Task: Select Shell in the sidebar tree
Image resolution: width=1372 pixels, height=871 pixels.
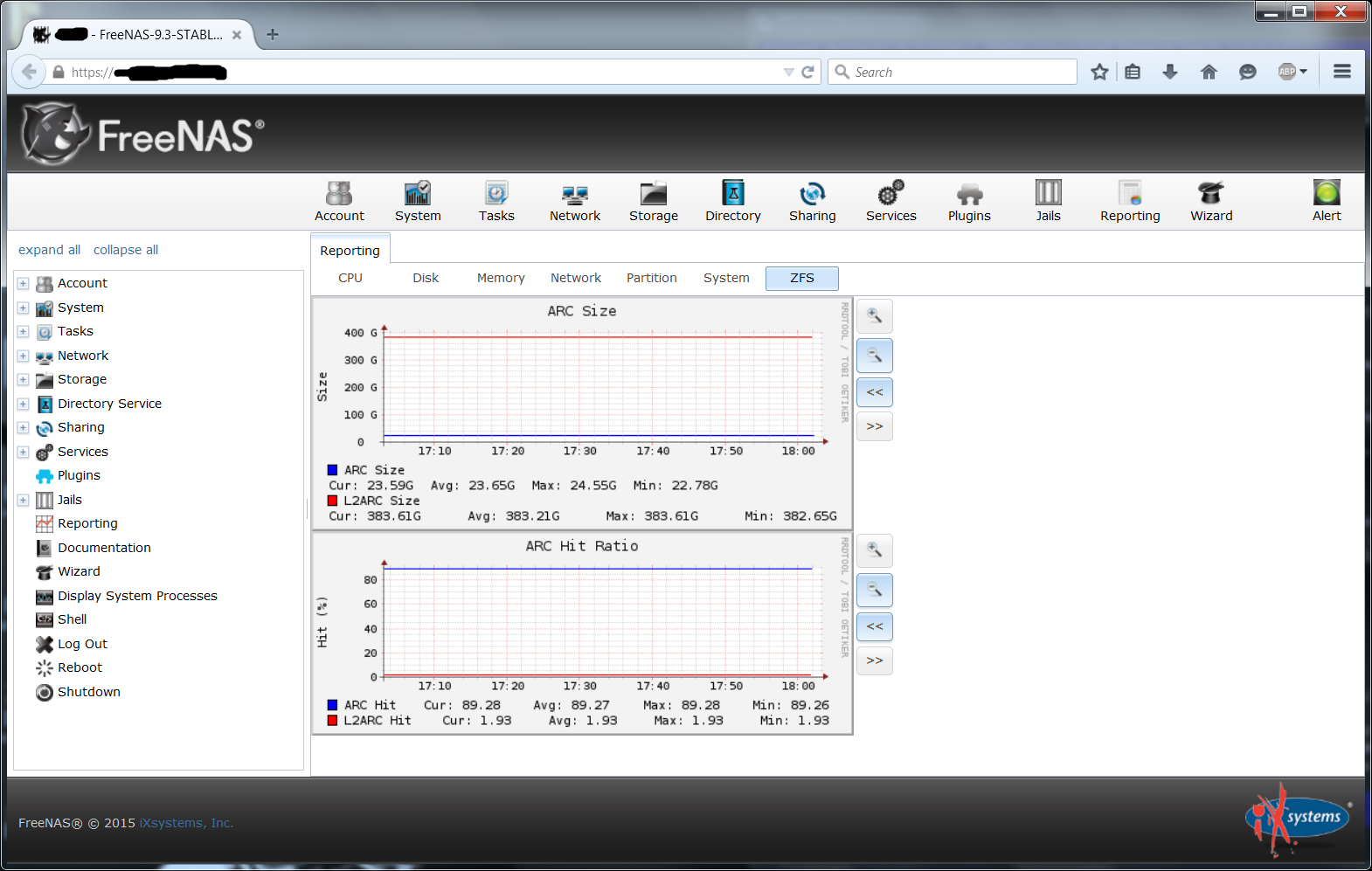Action: 72,619
